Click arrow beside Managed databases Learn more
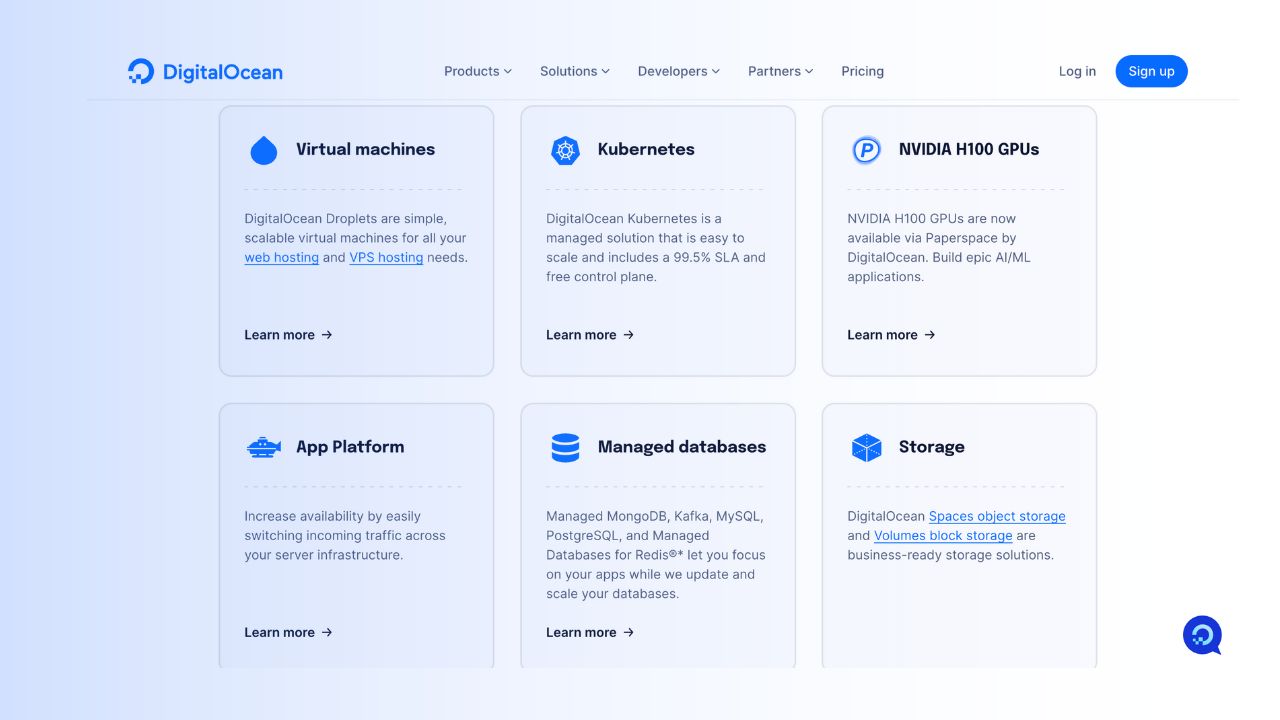Image resolution: width=1280 pixels, height=720 pixels. click(x=628, y=632)
